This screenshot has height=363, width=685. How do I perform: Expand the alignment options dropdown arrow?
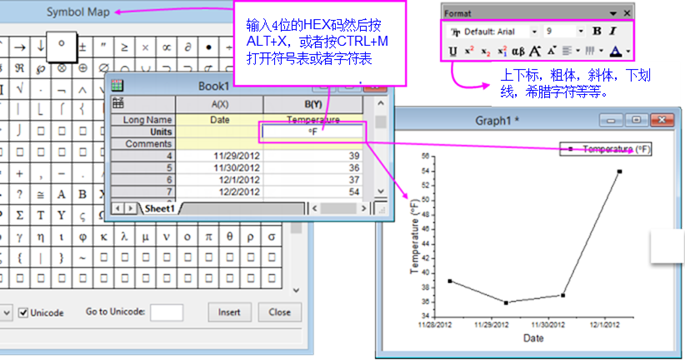pyautogui.click(x=578, y=51)
